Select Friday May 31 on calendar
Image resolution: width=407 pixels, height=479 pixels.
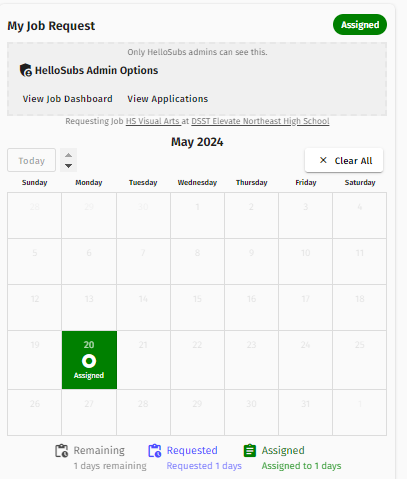click(306, 412)
